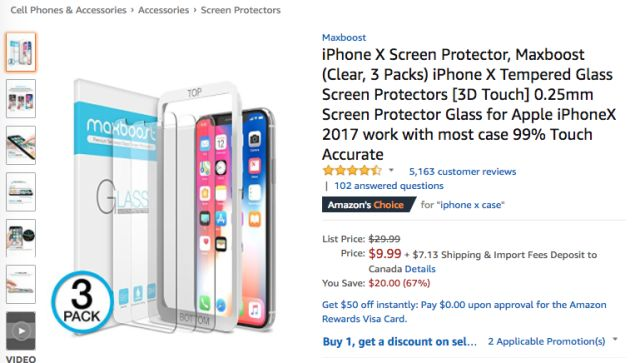Go to the Accessories breadcrumb category
This screenshot has height=363, width=640.
point(163,10)
